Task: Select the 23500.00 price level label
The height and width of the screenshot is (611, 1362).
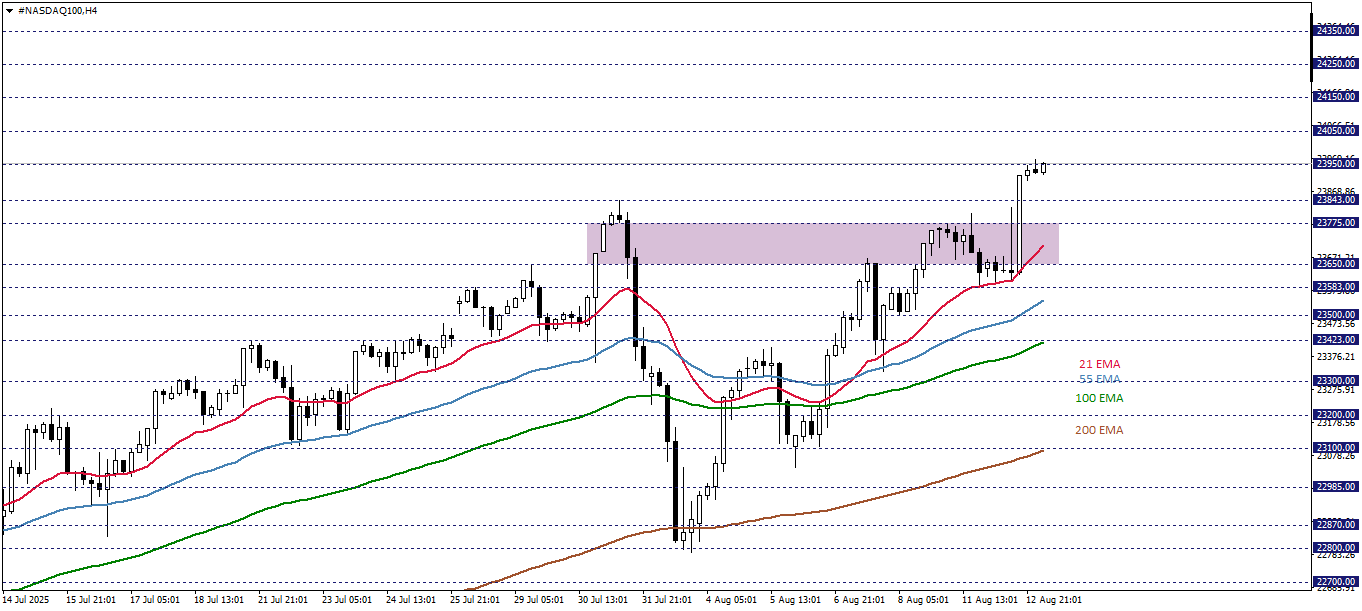Action: point(1335,315)
